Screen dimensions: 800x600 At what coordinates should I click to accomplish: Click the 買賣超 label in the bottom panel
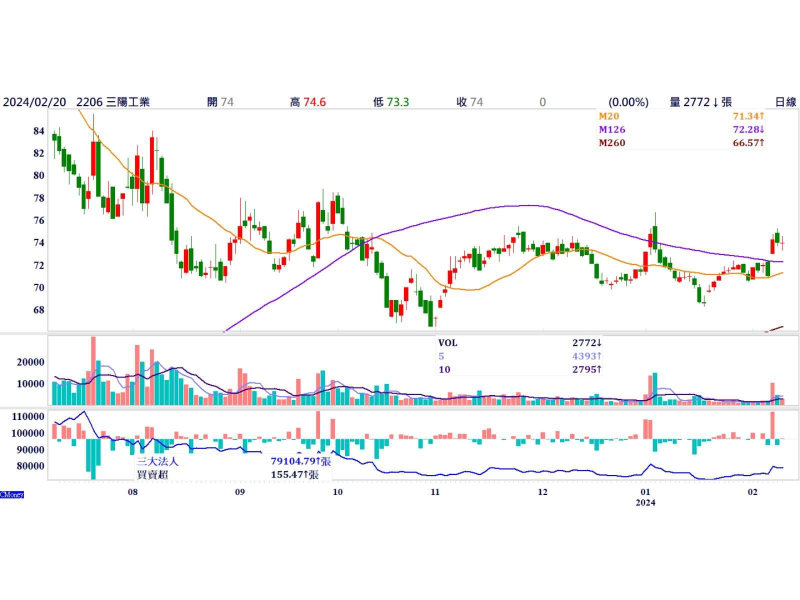tap(152, 476)
